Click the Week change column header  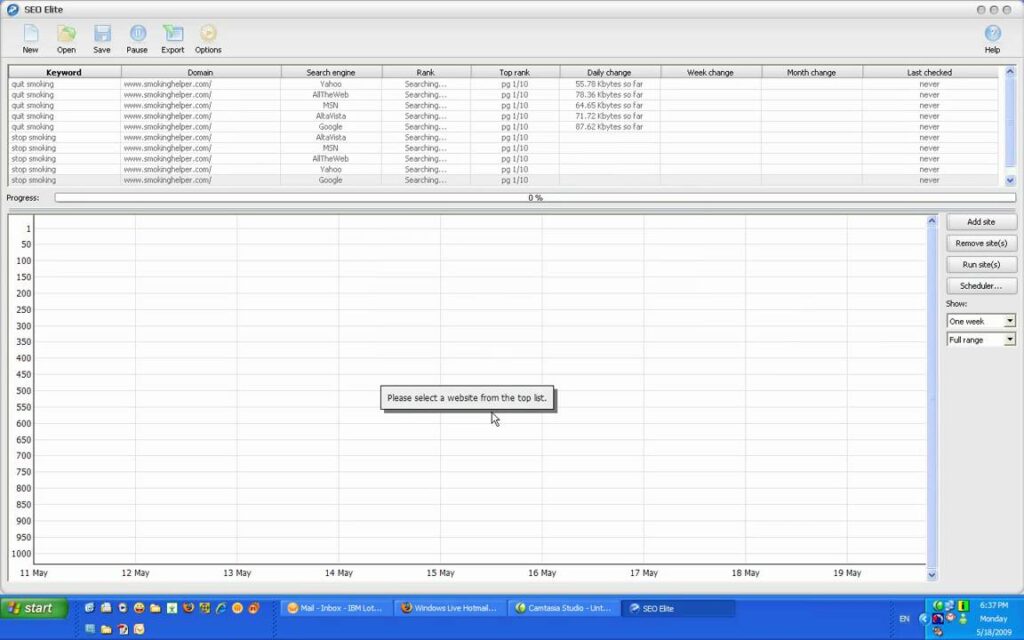711,72
